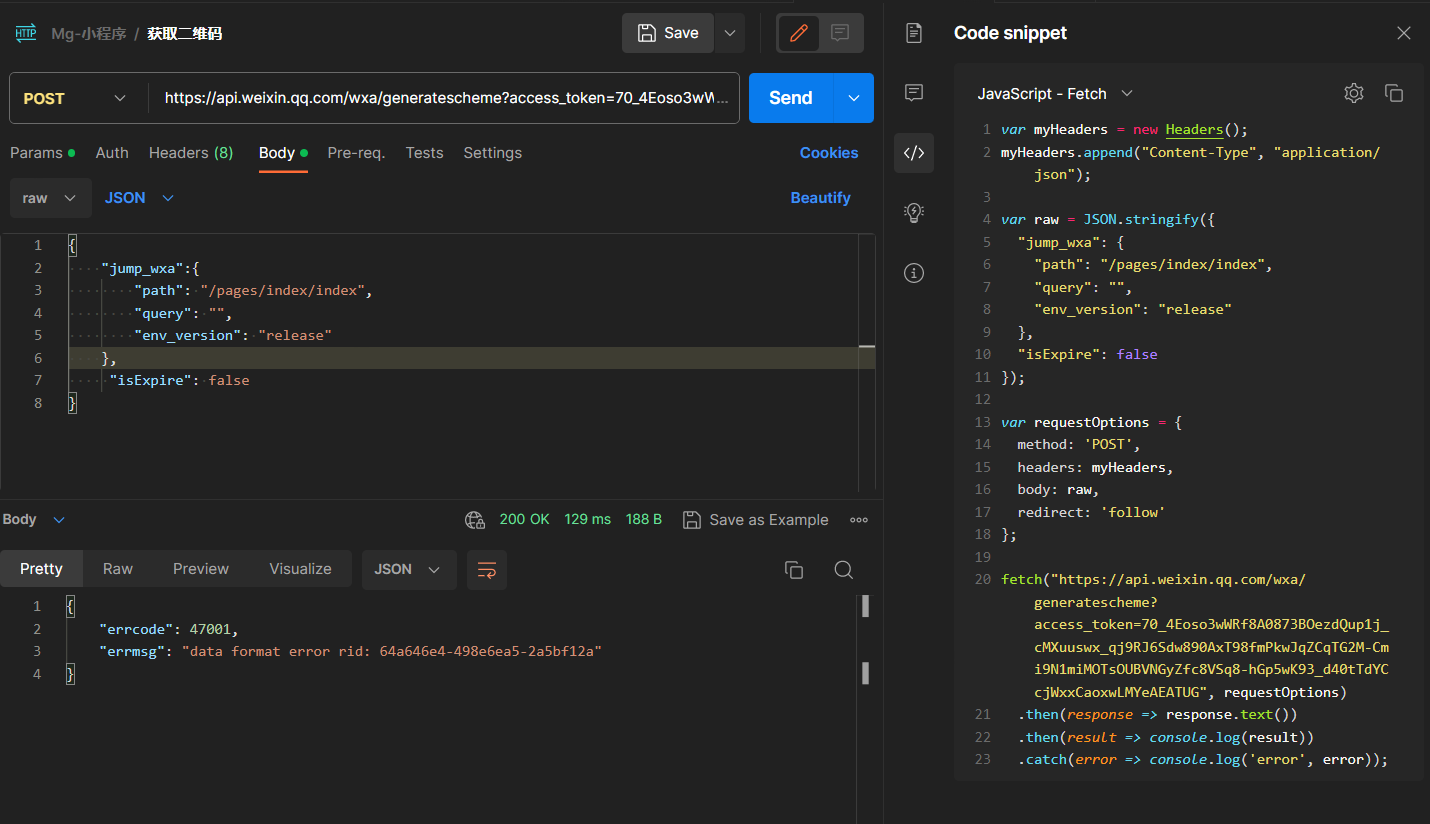This screenshot has width=1430, height=824.
Task: Select the Visualize response view
Action: (300, 569)
